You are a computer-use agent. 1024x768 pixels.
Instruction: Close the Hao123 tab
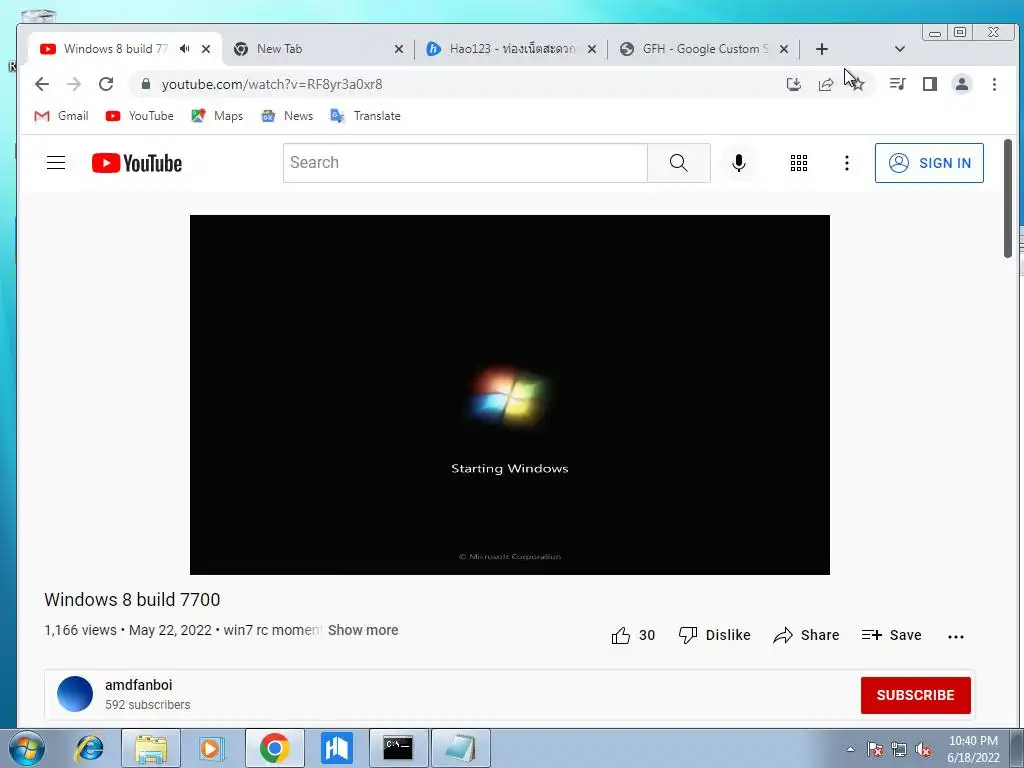(592, 49)
